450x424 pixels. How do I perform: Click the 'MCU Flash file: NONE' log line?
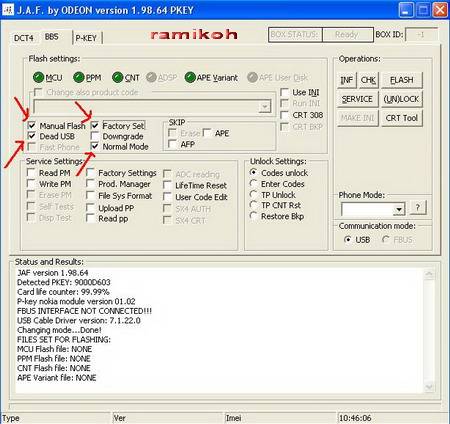54,349
